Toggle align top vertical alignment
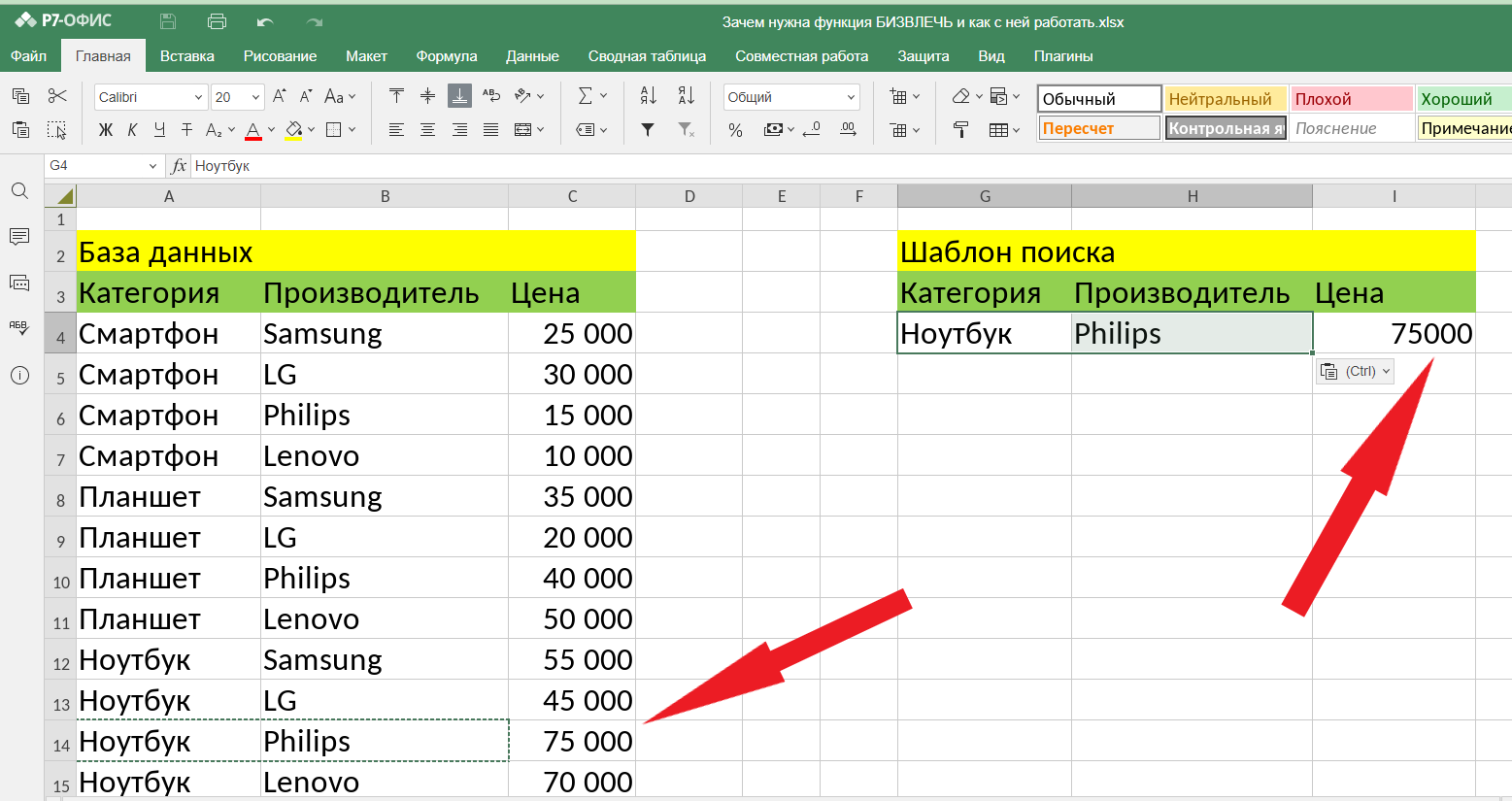Image resolution: width=1512 pixels, height=801 pixels. [x=396, y=96]
